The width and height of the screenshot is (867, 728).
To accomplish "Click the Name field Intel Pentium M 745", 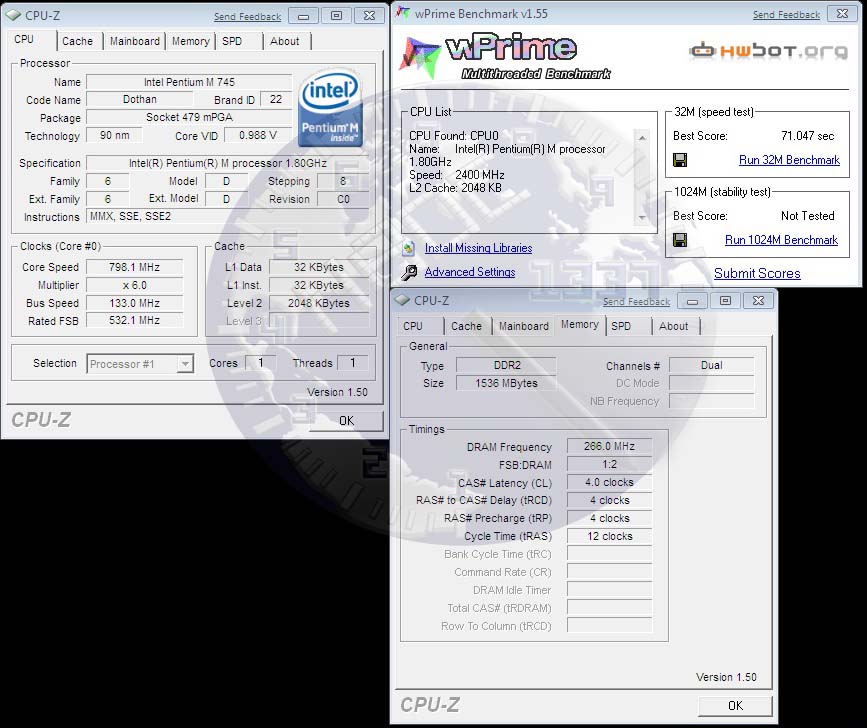I will pyautogui.click(x=189, y=82).
